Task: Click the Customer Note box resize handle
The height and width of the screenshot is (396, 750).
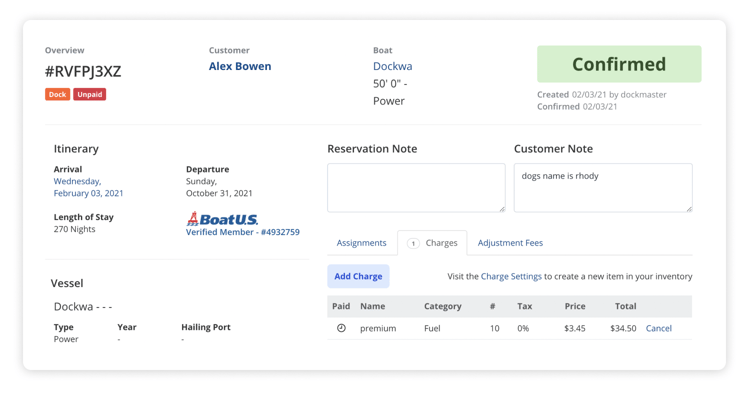Action: click(689, 209)
